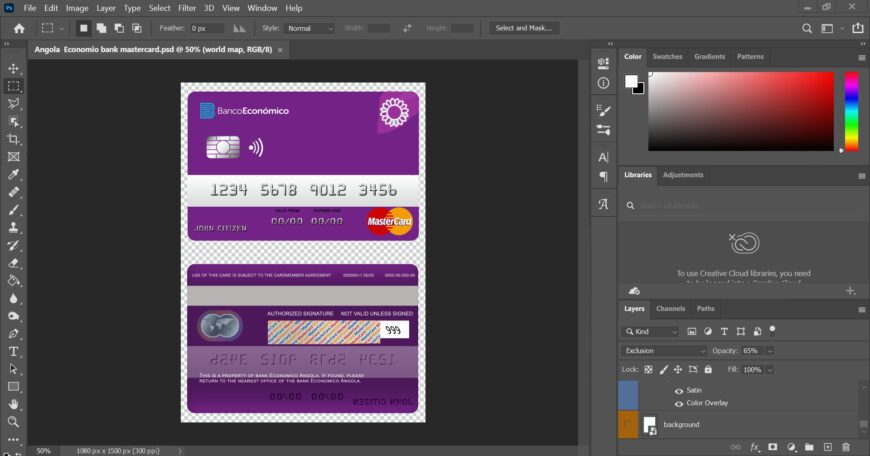This screenshot has width=870, height=456.
Task: Switch to the Adjustments tab
Action: pyautogui.click(x=682, y=175)
